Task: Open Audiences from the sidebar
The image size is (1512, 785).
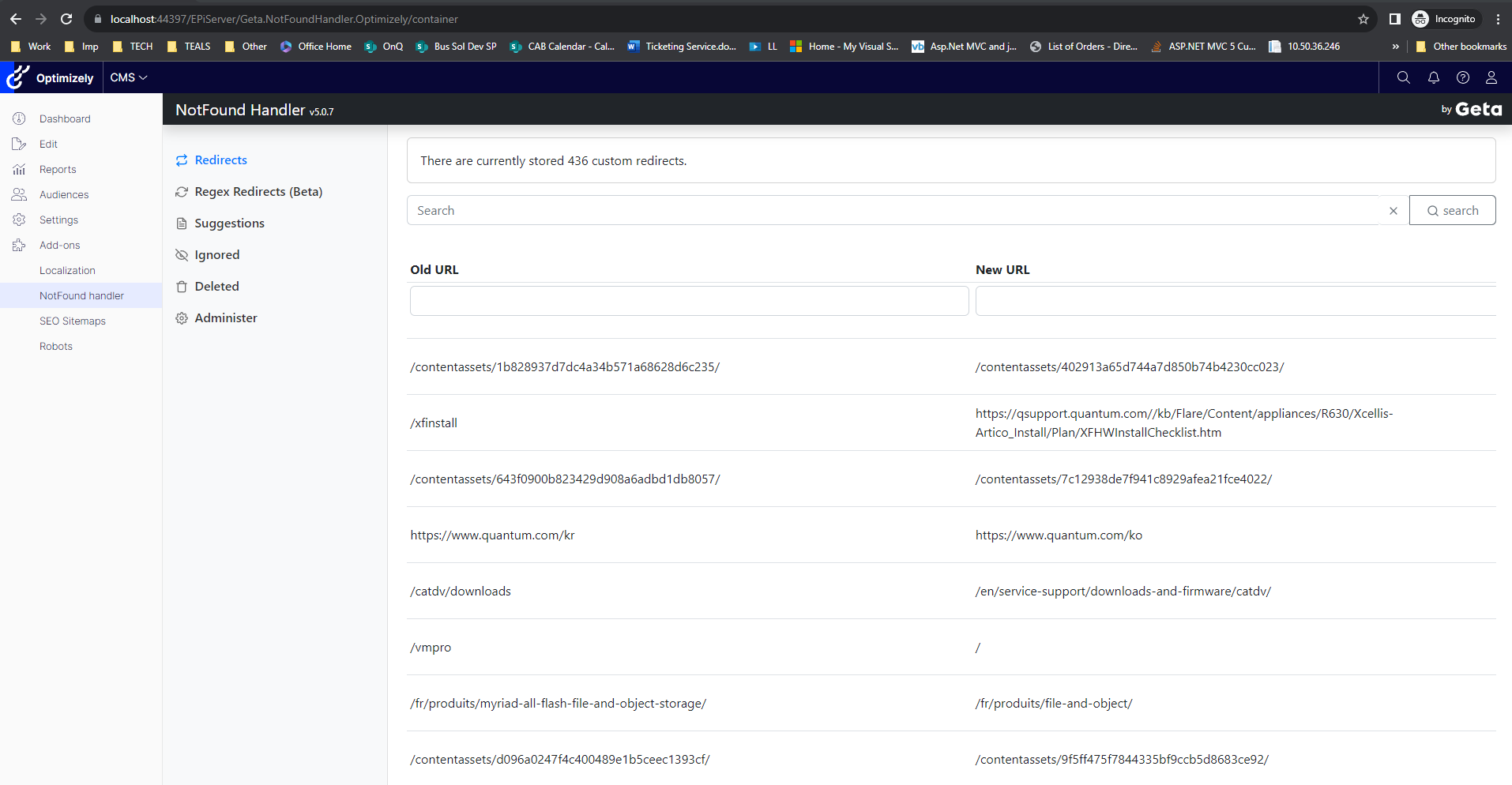Action: 63,194
